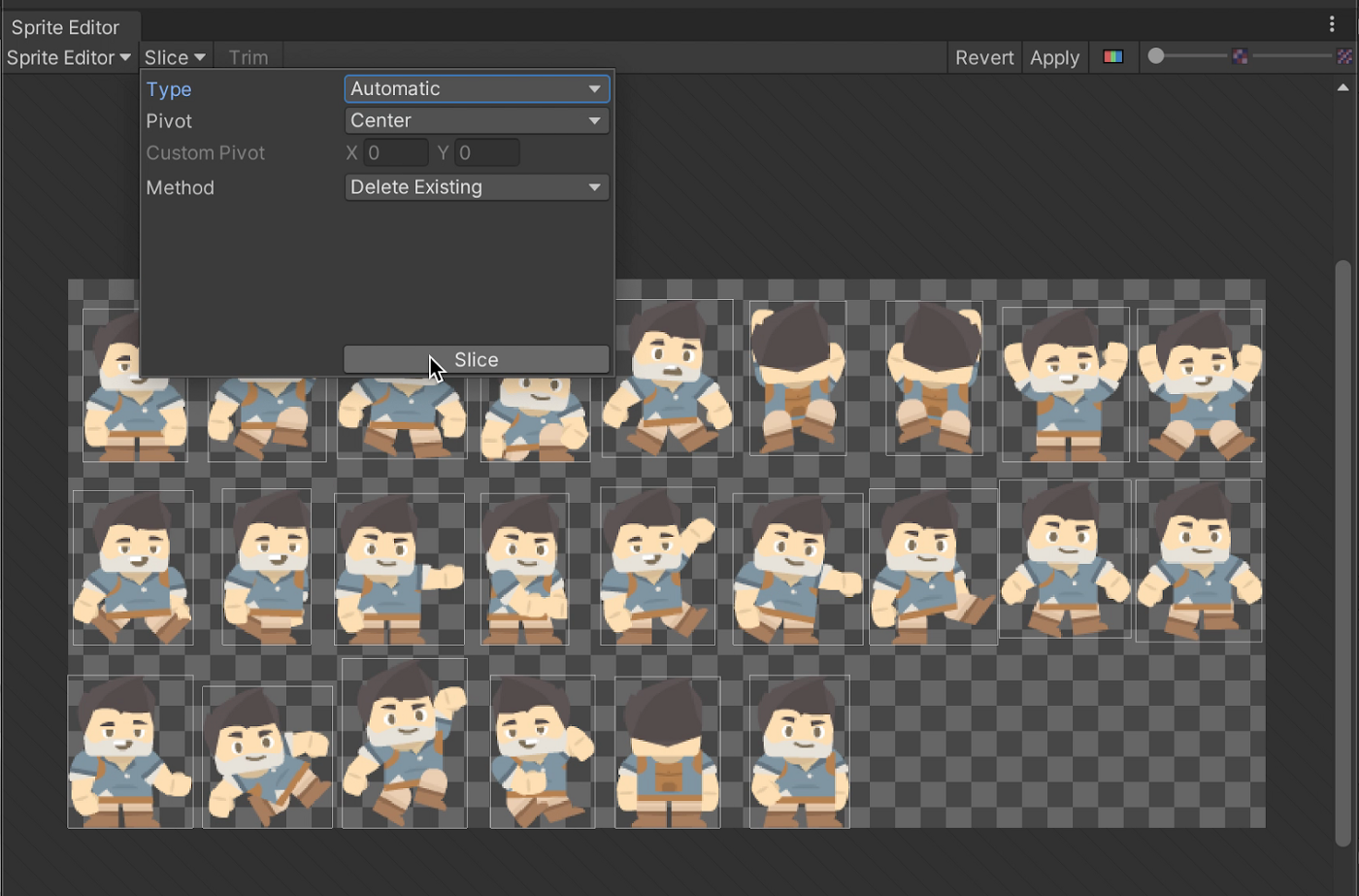Click the Trim toolbar button
The height and width of the screenshot is (896, 1359).
[249, 57]
